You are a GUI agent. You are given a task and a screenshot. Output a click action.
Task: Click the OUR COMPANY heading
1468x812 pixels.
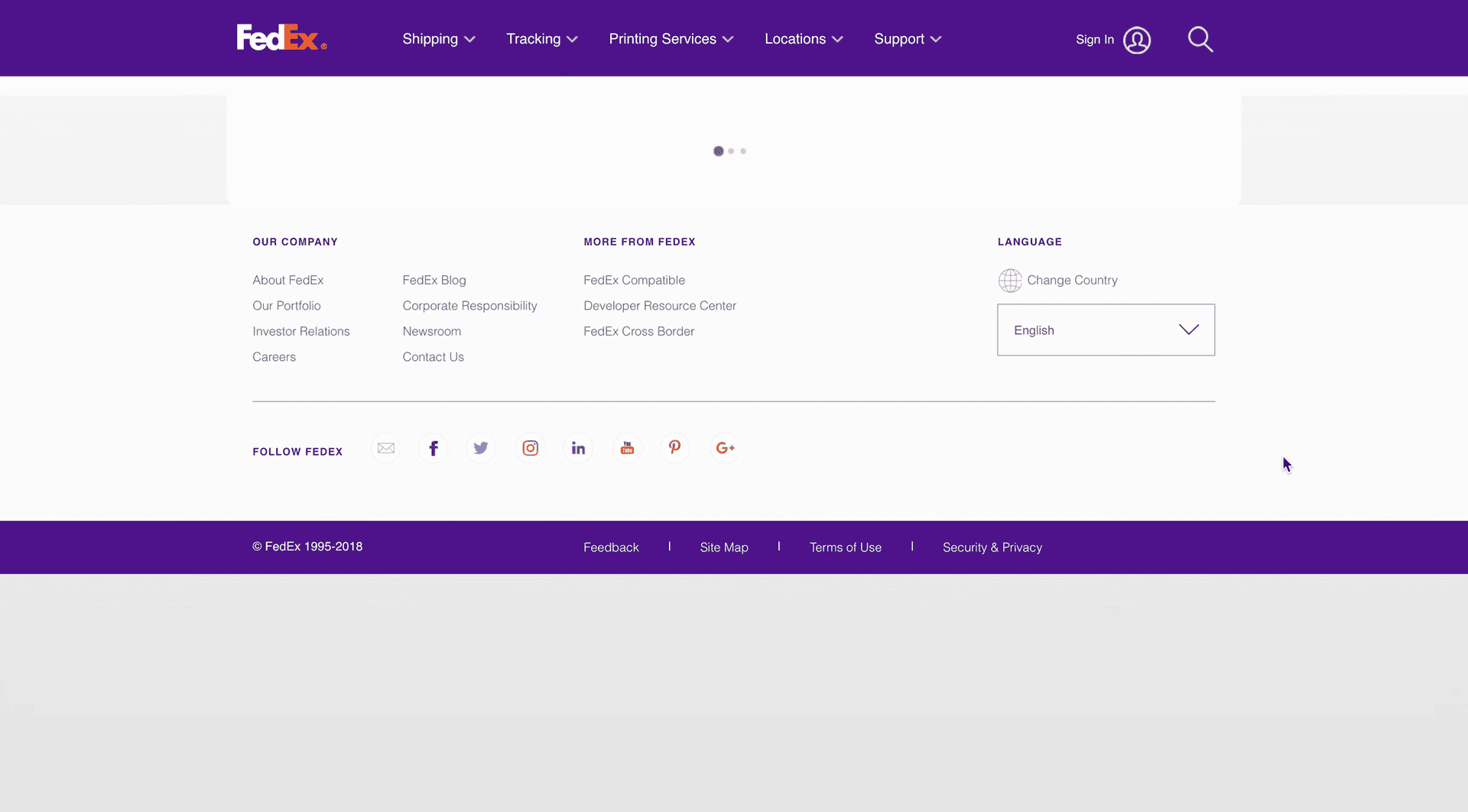click(295, 242)
